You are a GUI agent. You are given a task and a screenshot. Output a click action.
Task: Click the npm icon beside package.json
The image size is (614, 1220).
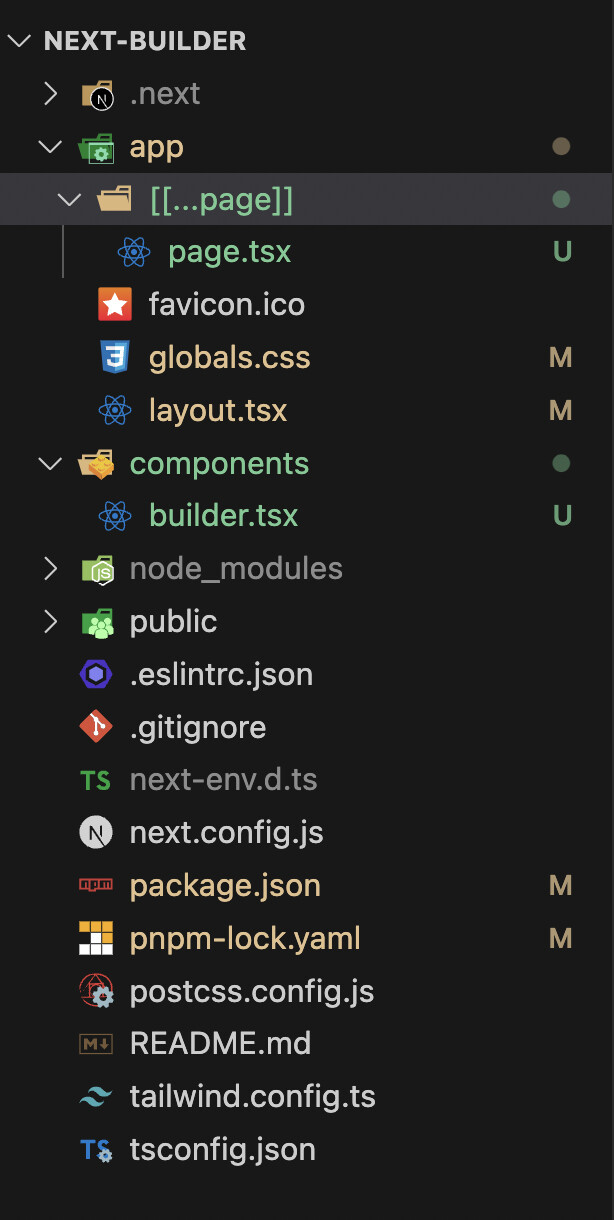click(x=96, y=886)
